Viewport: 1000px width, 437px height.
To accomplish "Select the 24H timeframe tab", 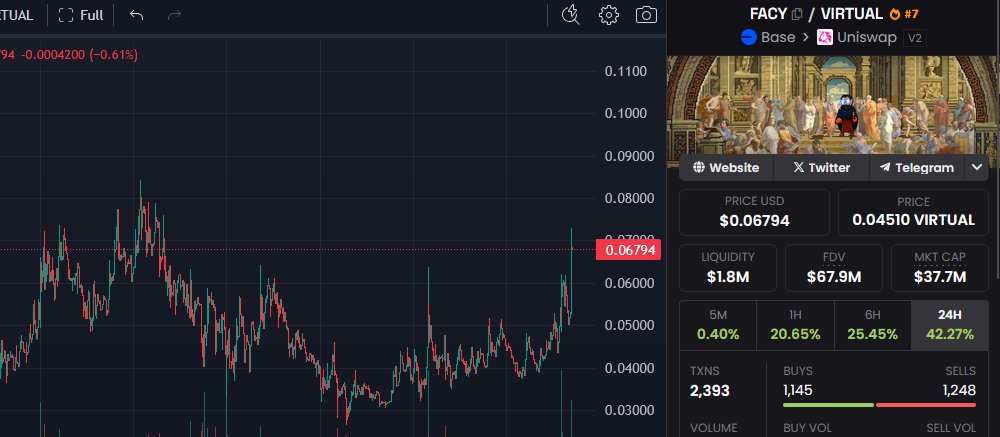I will [950, 325].
